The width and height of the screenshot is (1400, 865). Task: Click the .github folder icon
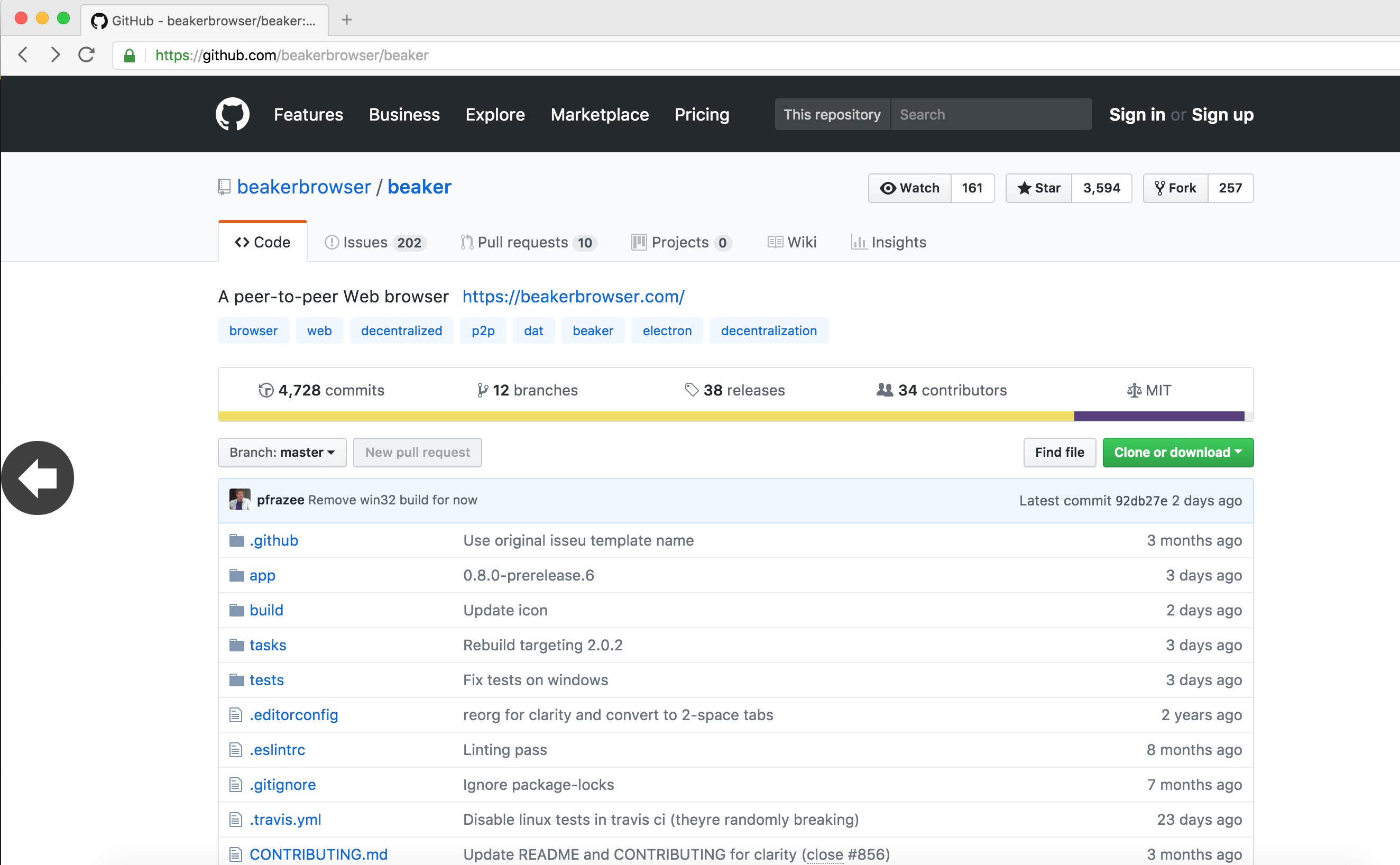click(236, 540)
